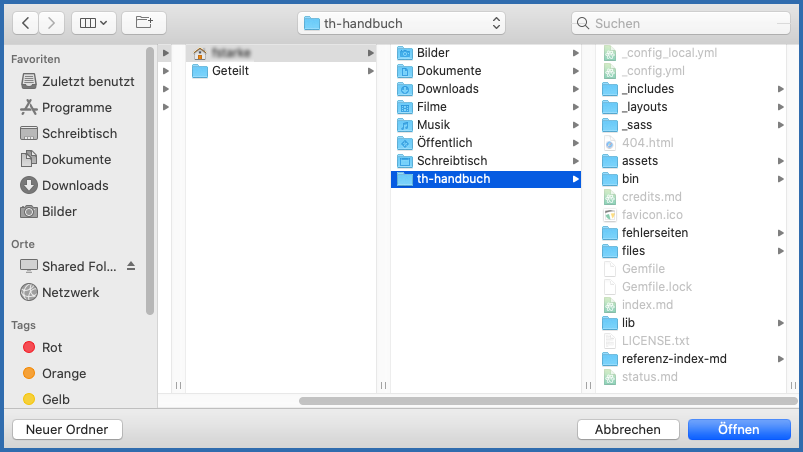Select Bilder in the sidebar

tap(48, 211)
